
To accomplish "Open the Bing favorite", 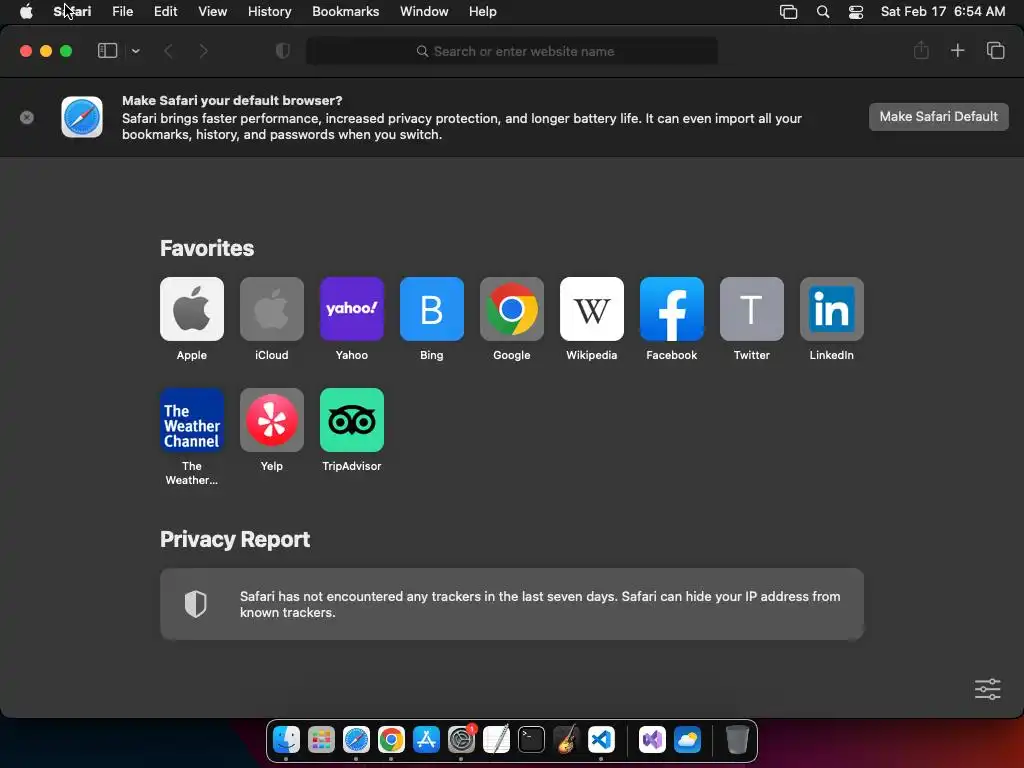I will (432, 309).
